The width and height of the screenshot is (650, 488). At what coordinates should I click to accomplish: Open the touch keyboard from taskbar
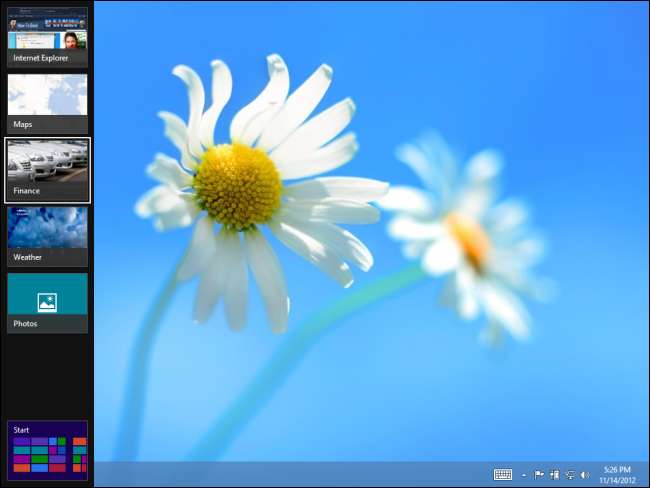(502, 475)
